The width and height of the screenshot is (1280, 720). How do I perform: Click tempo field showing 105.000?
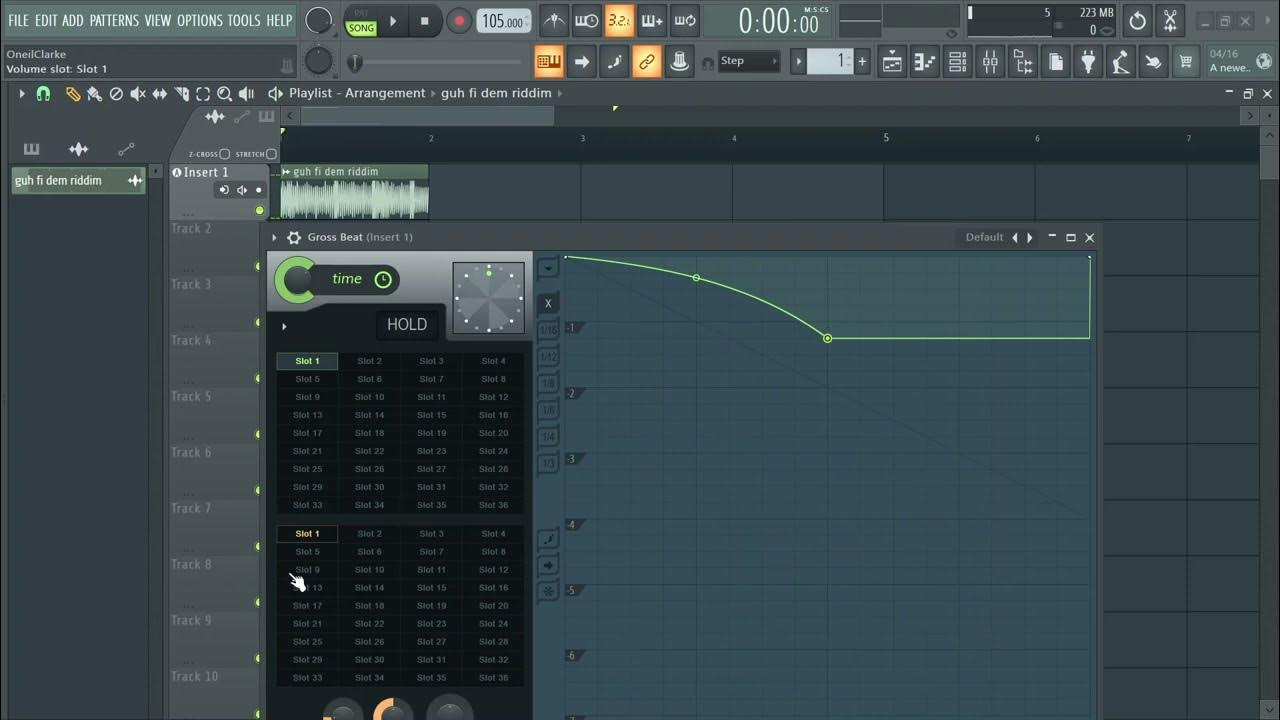(505, 20)
